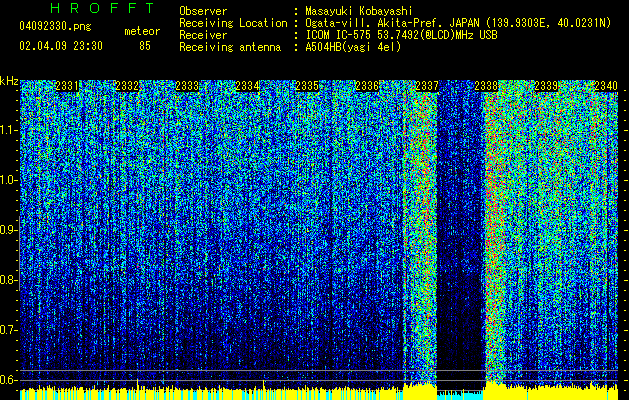This screenshot has width=629, height=400.
Task: Click the Receiving antenna label
Action: pos(230,47)
